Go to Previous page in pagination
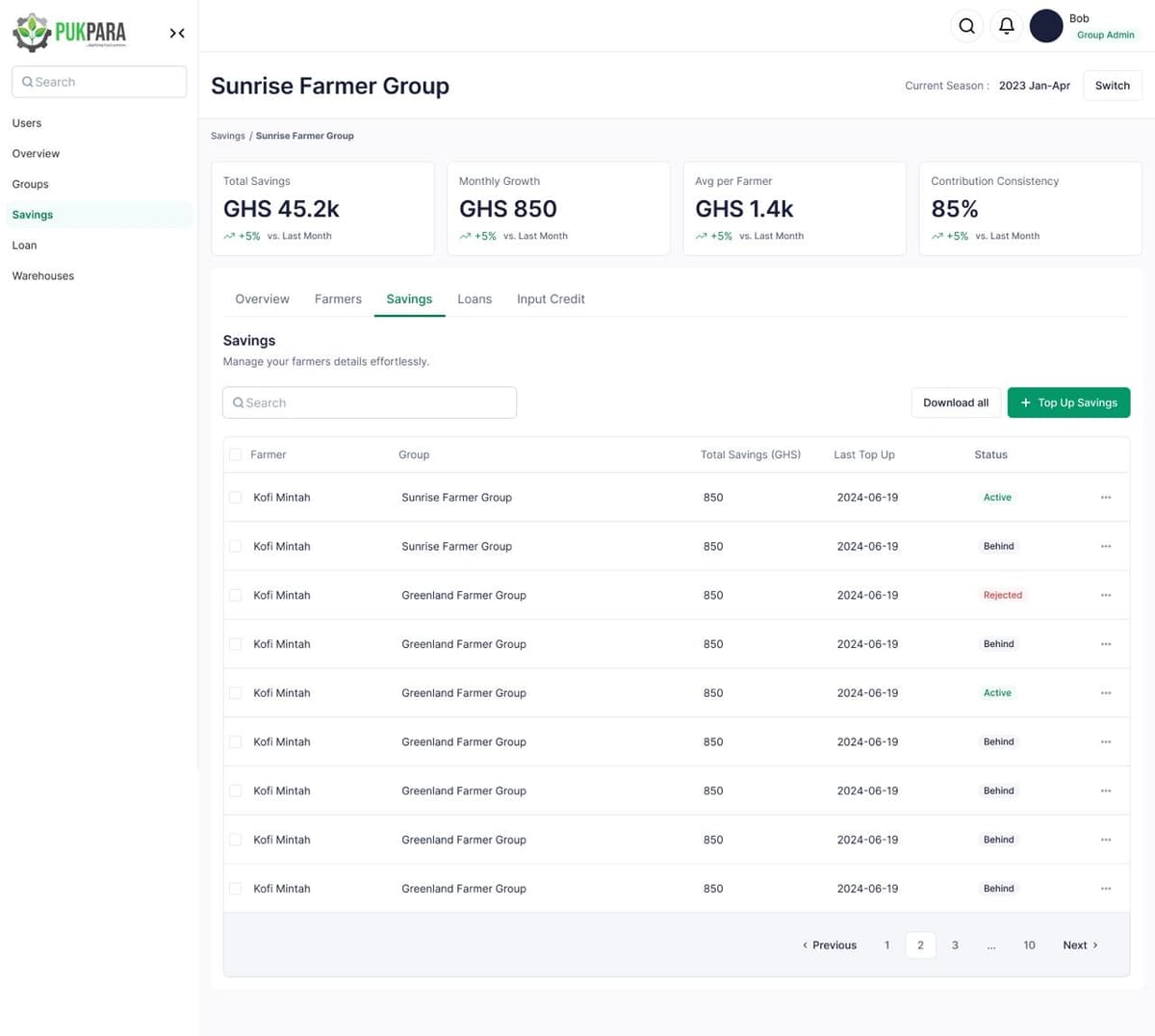 [x=830, y=945]
